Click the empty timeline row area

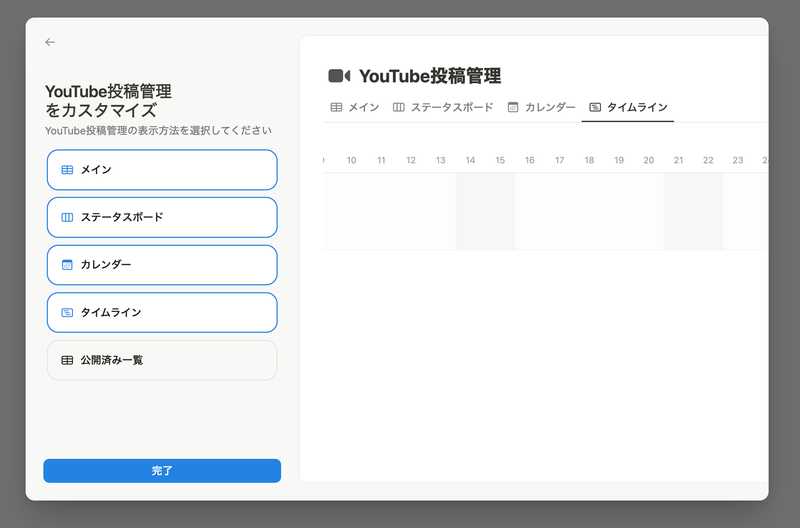point(545,211)
